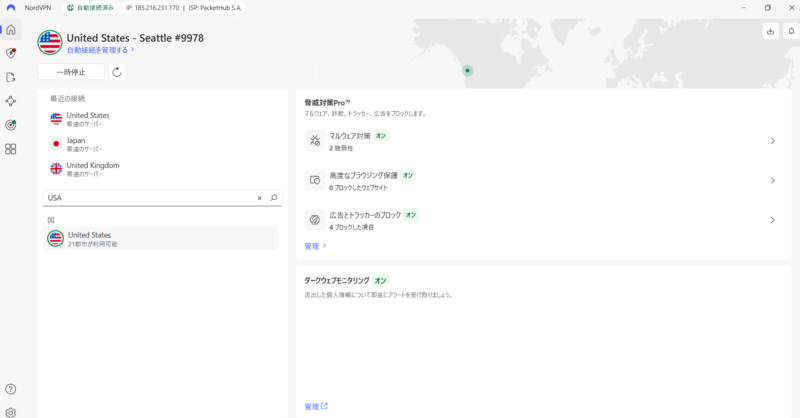Select recent connection United Kingdom
The height and width of the screenshot is (418, 800).
(161, 169)
